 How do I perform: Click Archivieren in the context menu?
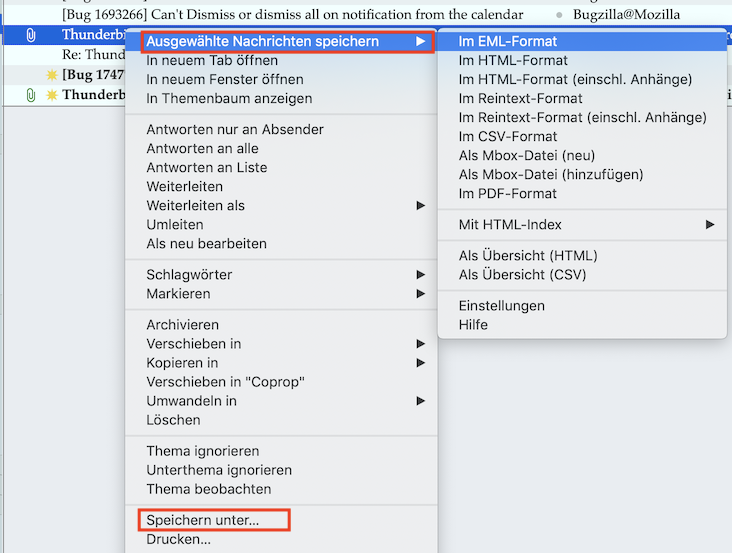coord(183,325)
